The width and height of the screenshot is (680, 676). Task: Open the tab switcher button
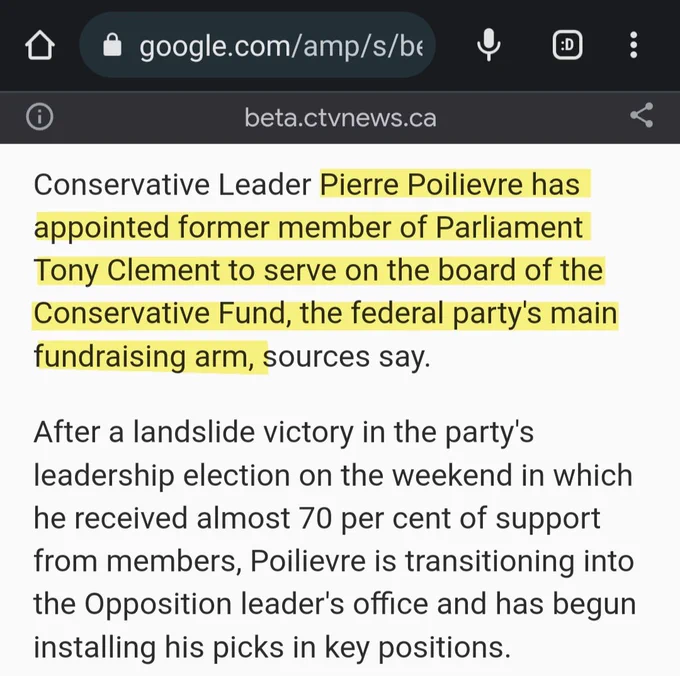(x=567, y=45)
